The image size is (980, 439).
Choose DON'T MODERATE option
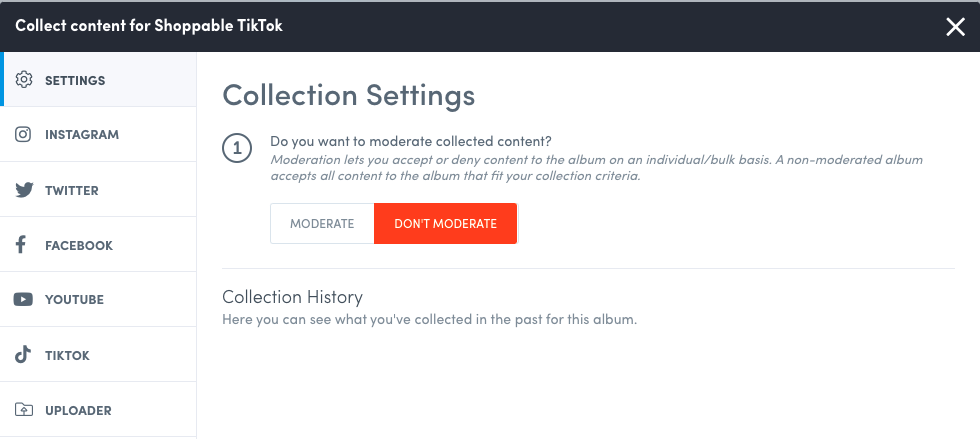point(445,224)
